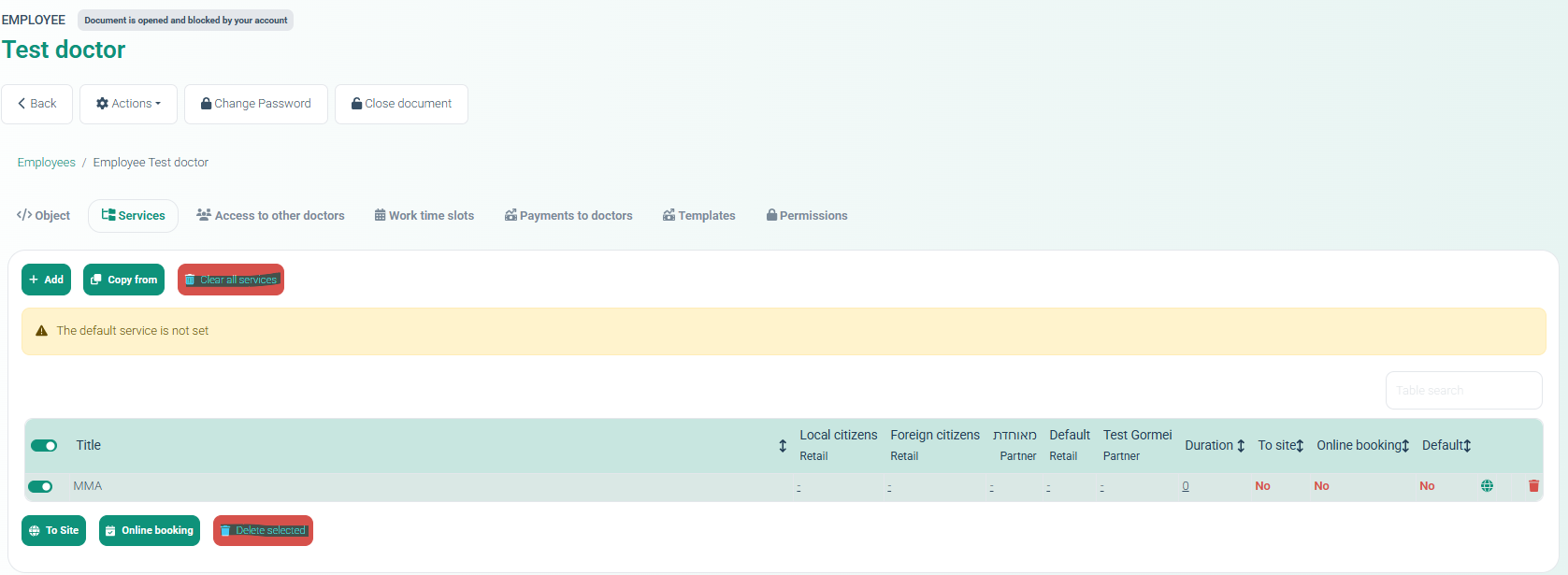This screenshot has width=1568, height=575.
Task: Toggle the select-all switch in table header
Action: pyautogui.click(x=44, y=446)
